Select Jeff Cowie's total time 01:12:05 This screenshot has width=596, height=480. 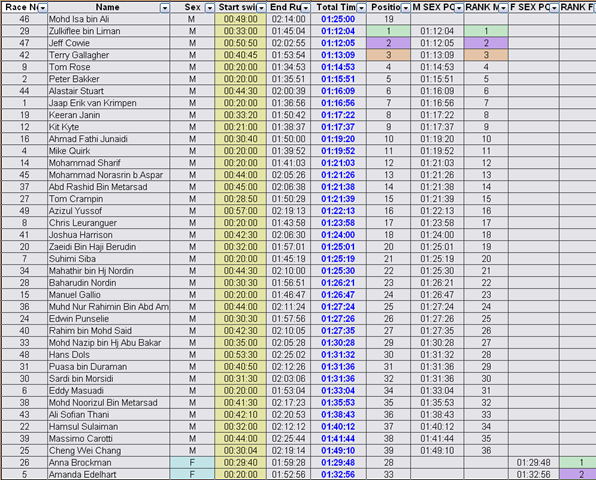pyautogui.click(x=338, y=43)
